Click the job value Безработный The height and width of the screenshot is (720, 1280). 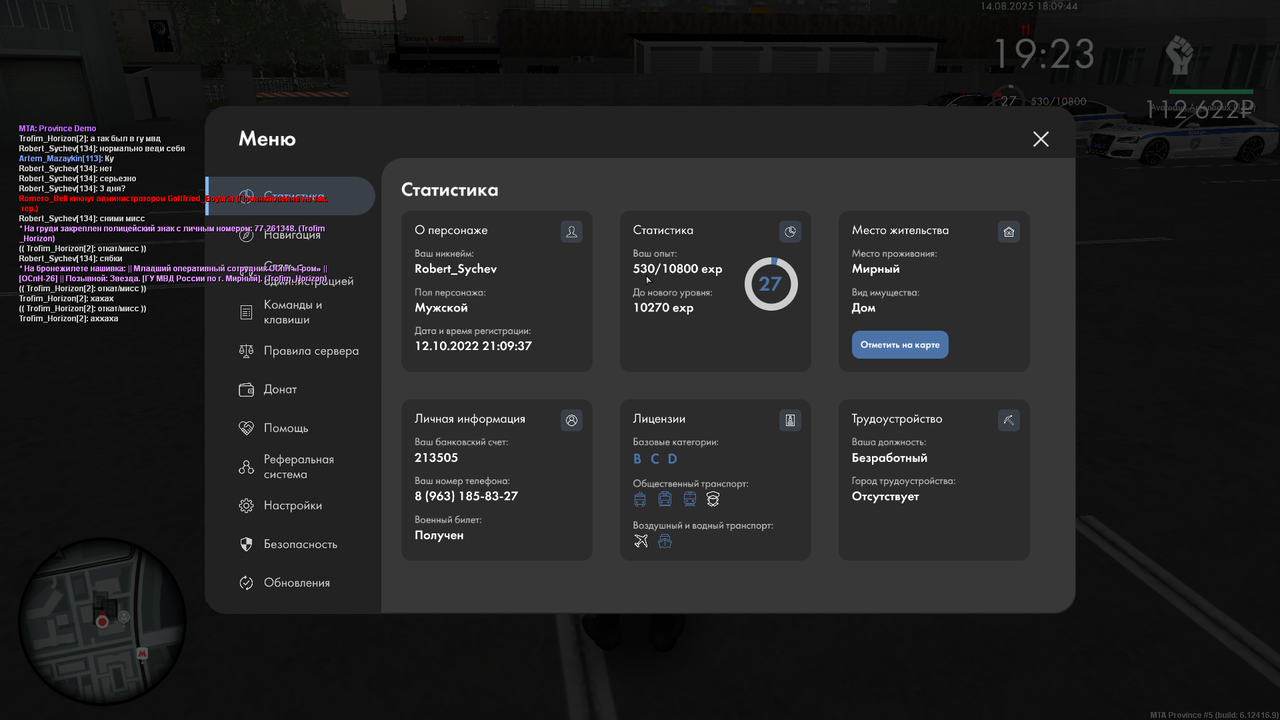click(890, 458)
